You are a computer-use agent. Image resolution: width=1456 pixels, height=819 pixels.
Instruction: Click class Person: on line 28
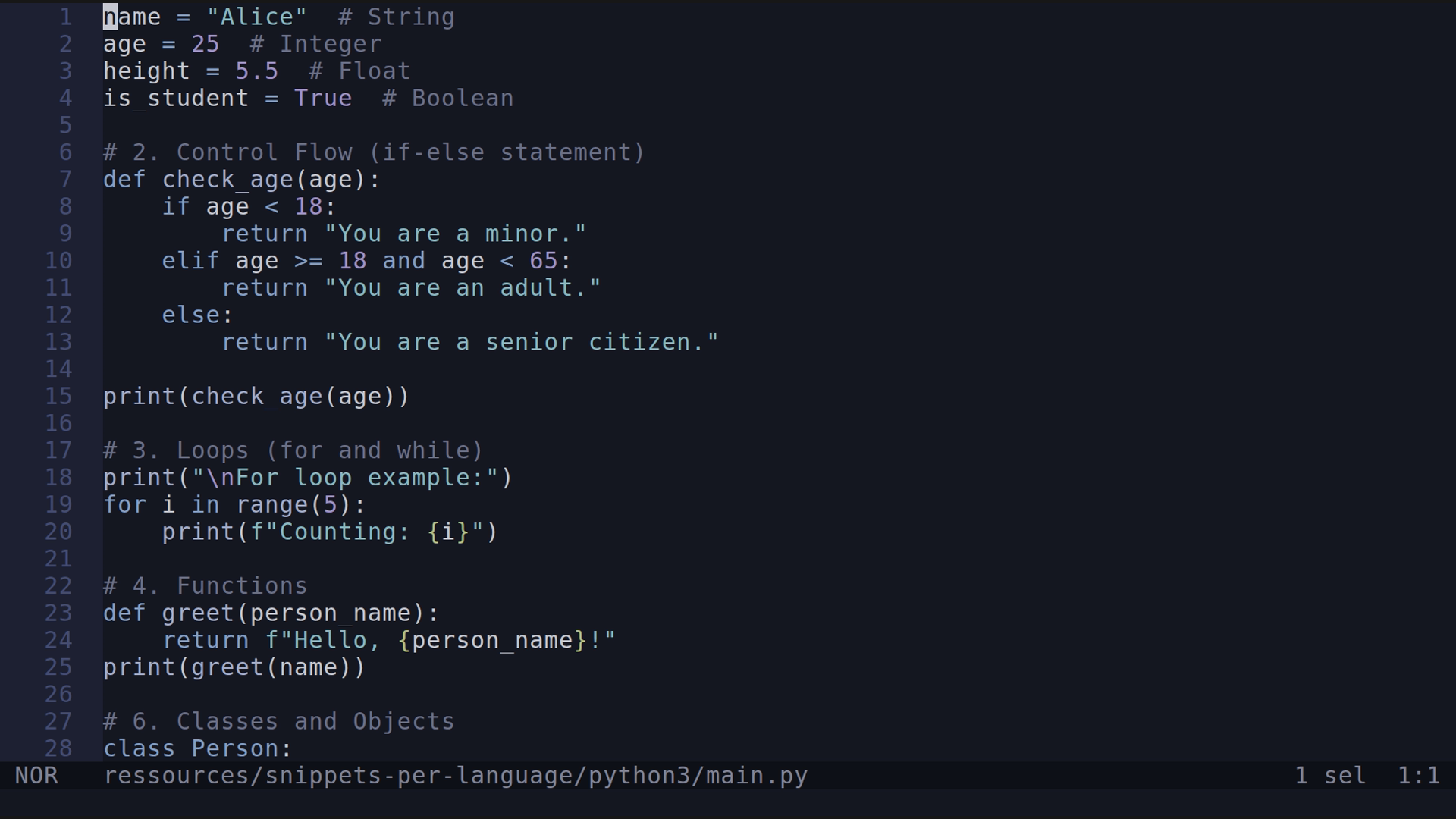[197, 748]
